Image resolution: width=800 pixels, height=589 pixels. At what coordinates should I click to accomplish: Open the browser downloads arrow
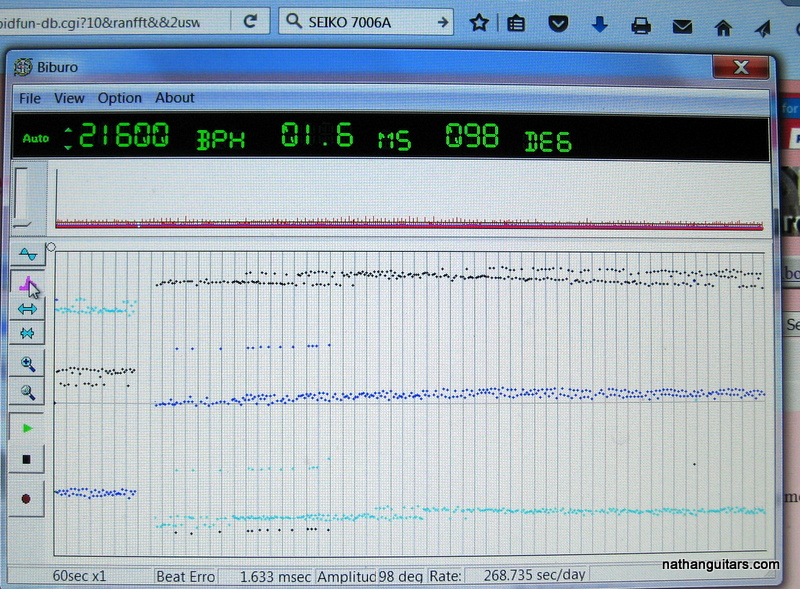coord(600,23)
